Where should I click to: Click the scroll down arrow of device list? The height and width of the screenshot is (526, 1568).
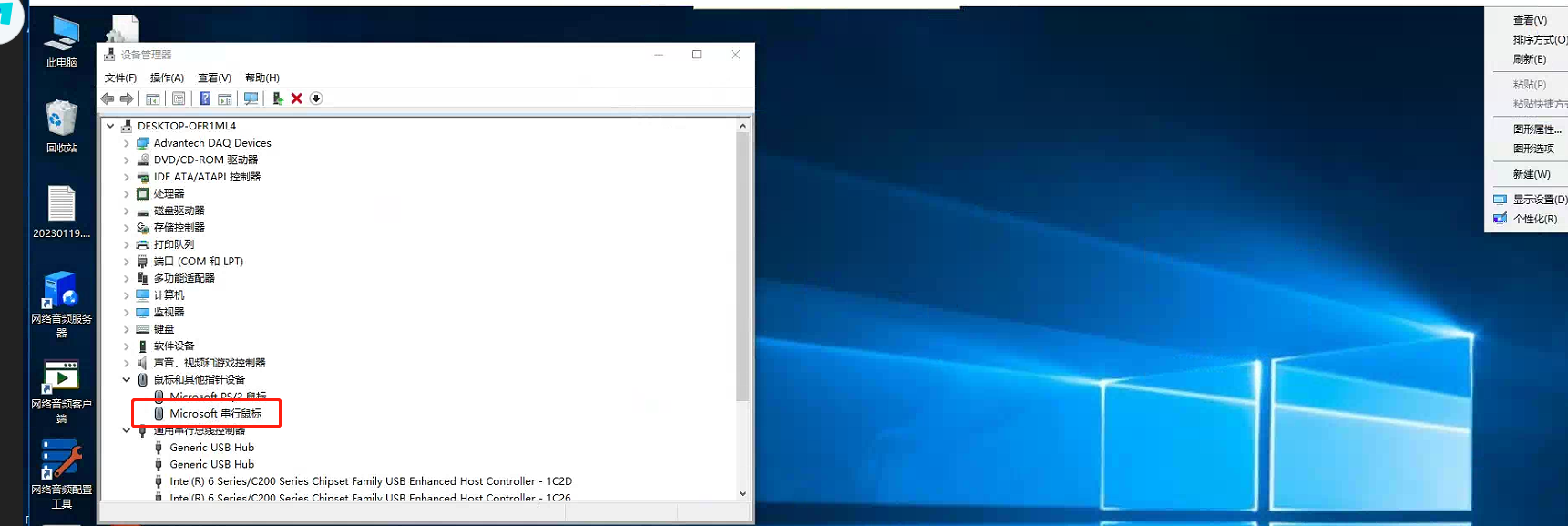coord(743,494)
